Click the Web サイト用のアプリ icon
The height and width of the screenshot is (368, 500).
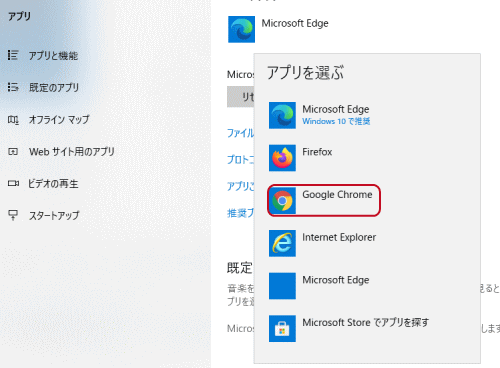13,152
